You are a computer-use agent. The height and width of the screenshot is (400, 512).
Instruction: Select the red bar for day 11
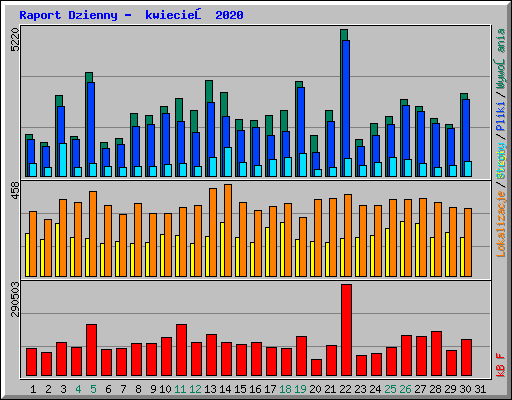coord(181,350)
